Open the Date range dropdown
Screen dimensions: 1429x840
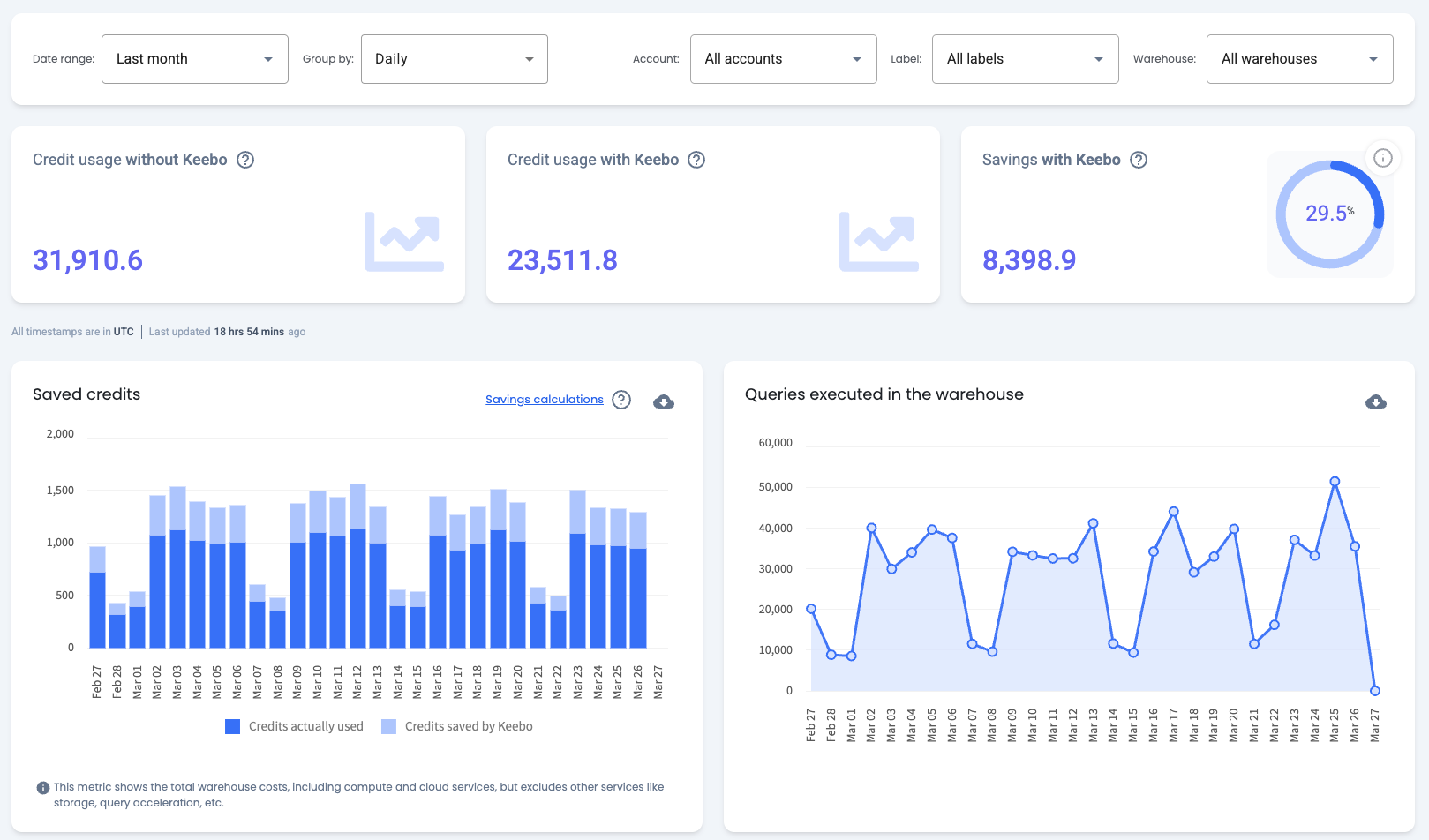point(194,58)
